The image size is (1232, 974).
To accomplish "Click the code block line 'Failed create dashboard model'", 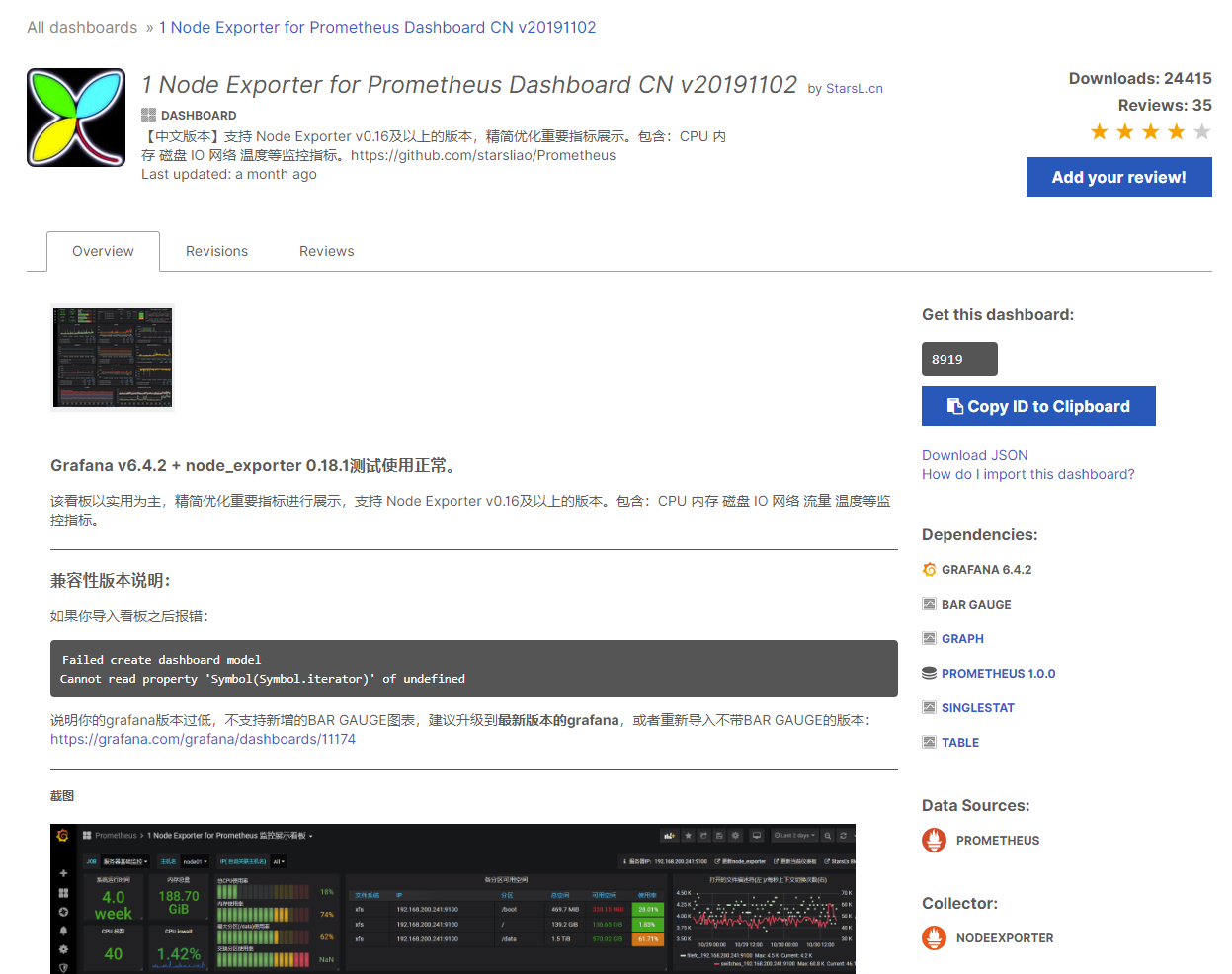I will [161, 660].
